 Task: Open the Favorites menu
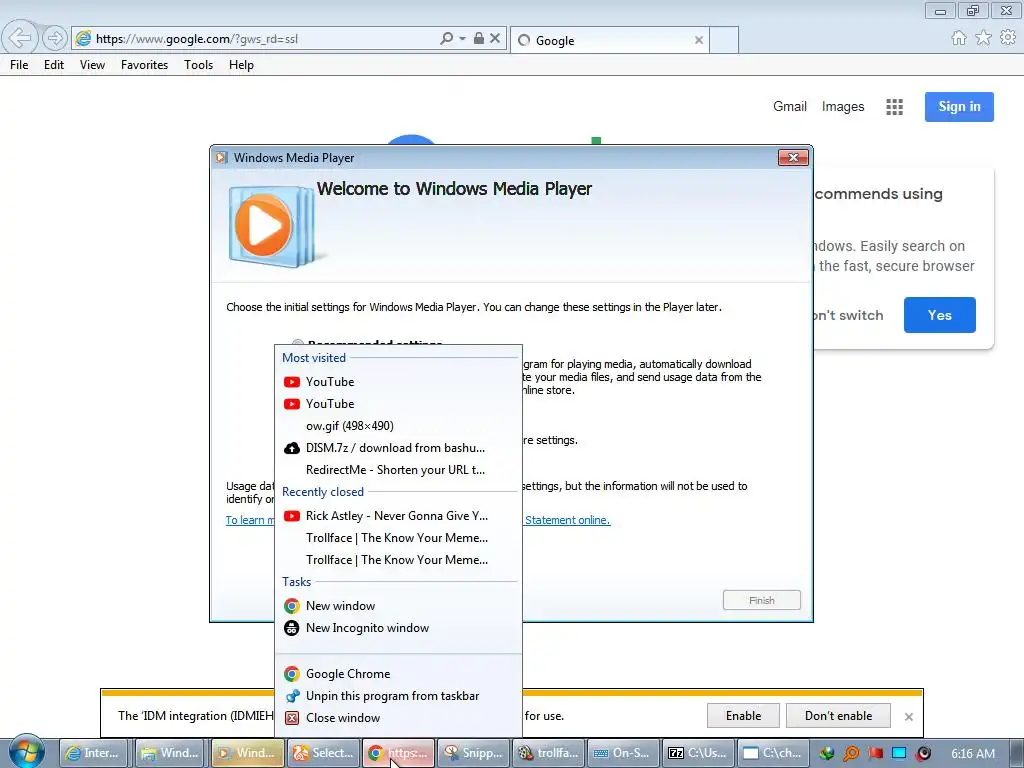tap(144, 65)
